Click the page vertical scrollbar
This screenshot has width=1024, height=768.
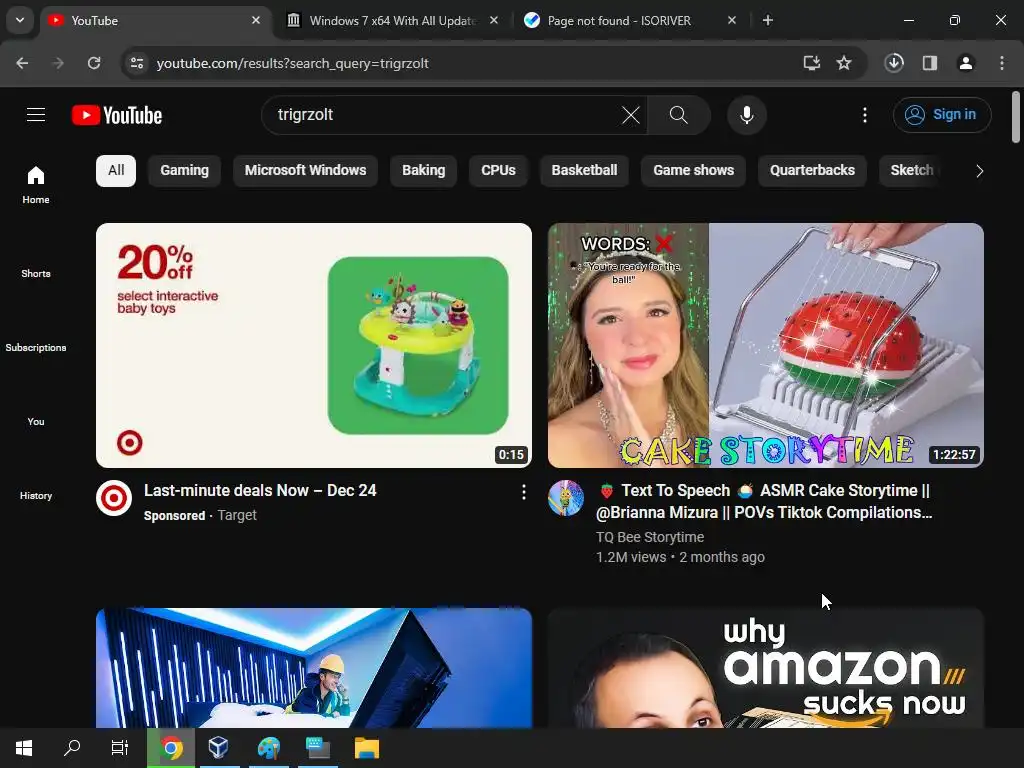tap(1016, 118)
